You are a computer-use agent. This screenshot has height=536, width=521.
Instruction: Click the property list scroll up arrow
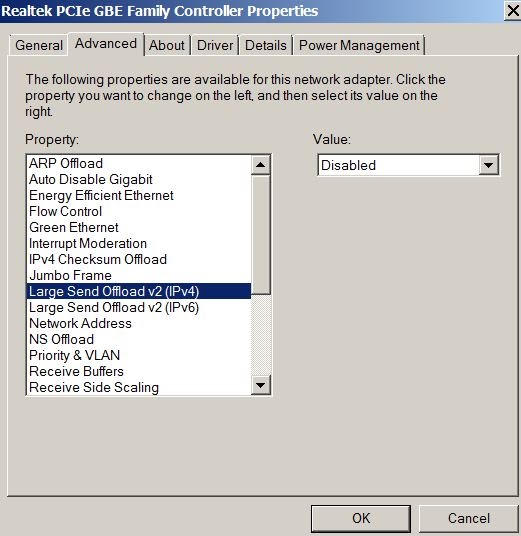click(260, 165)
